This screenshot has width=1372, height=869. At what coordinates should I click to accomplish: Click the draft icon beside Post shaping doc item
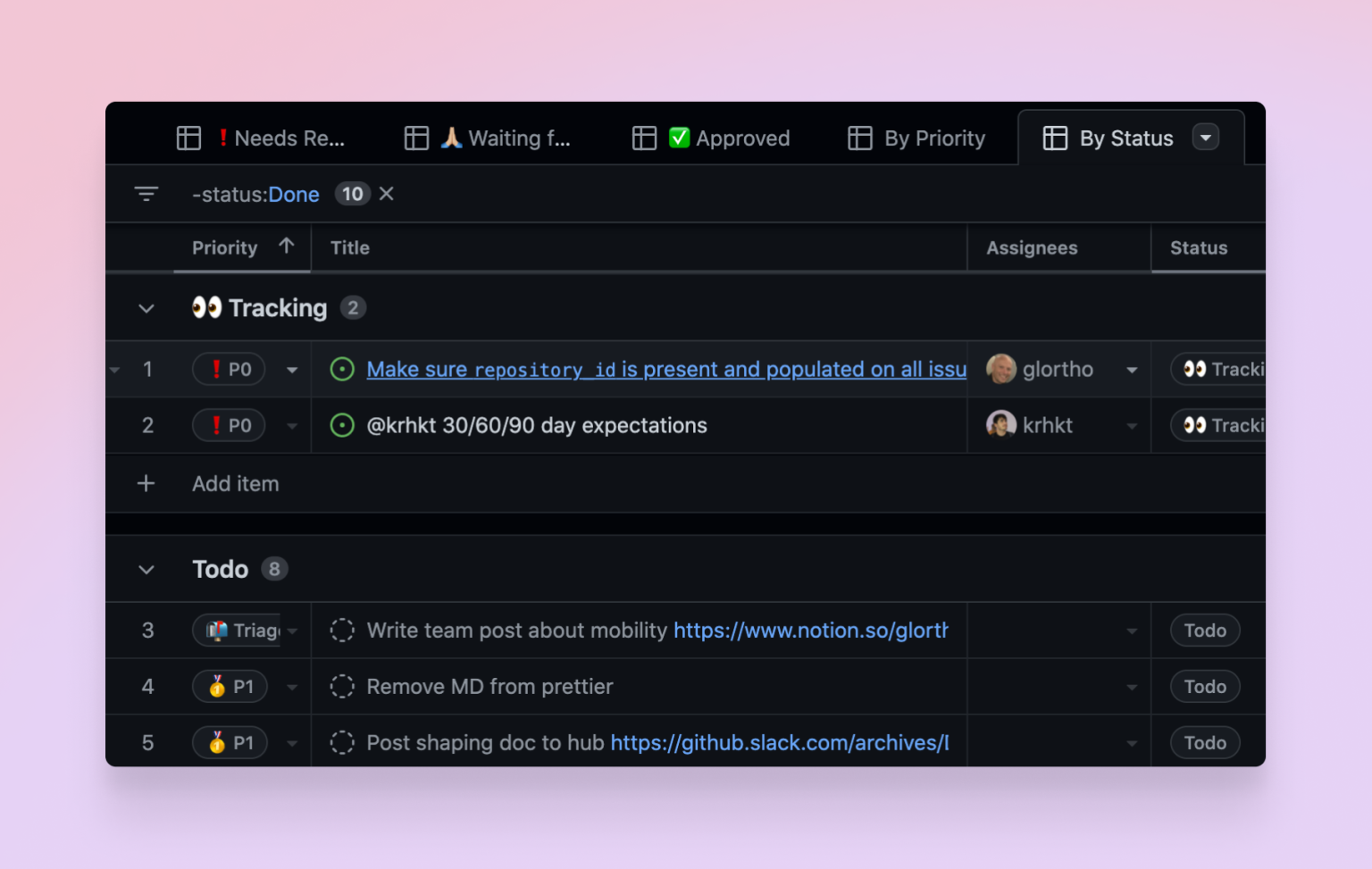coord(342,742)
